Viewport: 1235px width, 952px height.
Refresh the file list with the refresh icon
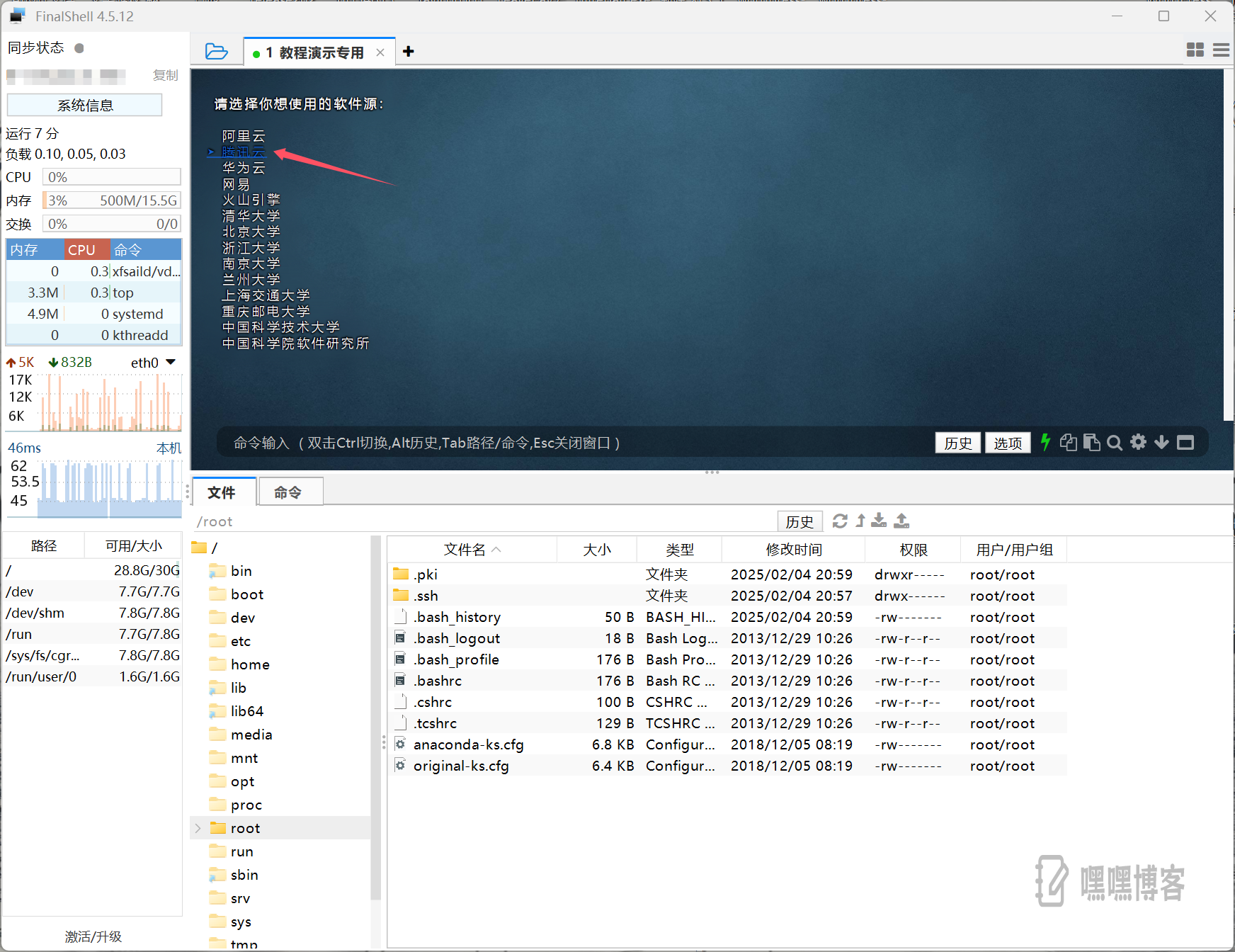(840, 521)
